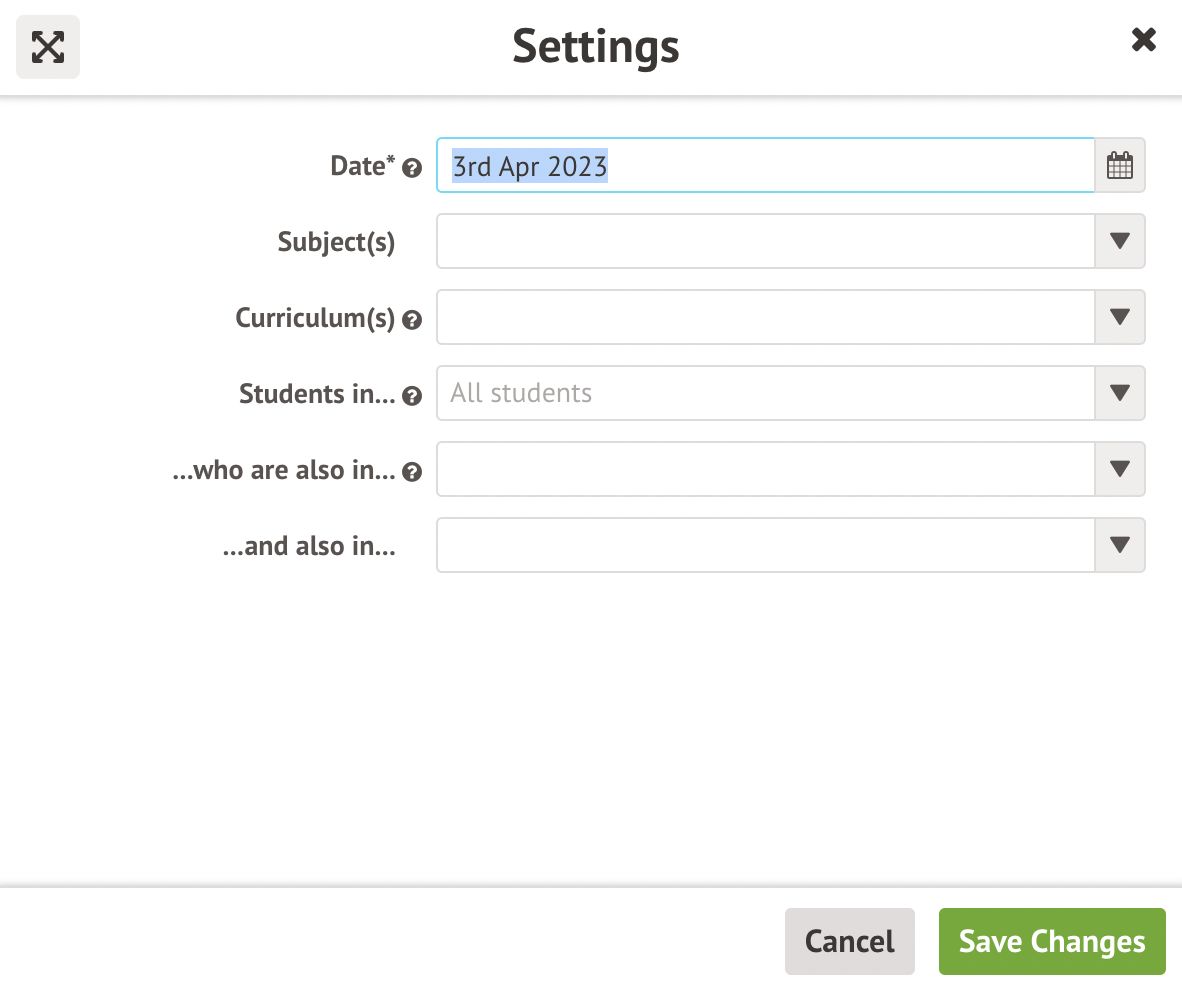Close the Settings dialog
Viewport: 1182px width, 990px height.
click(1143, 40)
